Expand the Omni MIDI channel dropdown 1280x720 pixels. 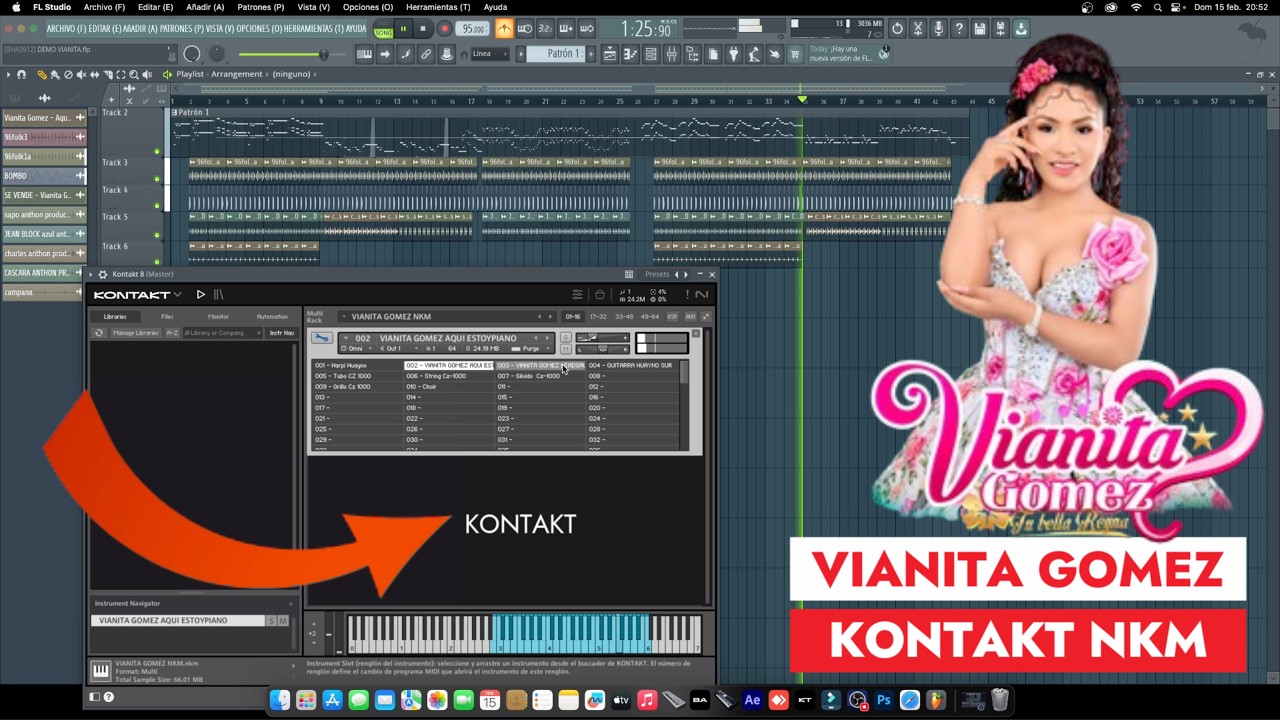pos(356,349)
